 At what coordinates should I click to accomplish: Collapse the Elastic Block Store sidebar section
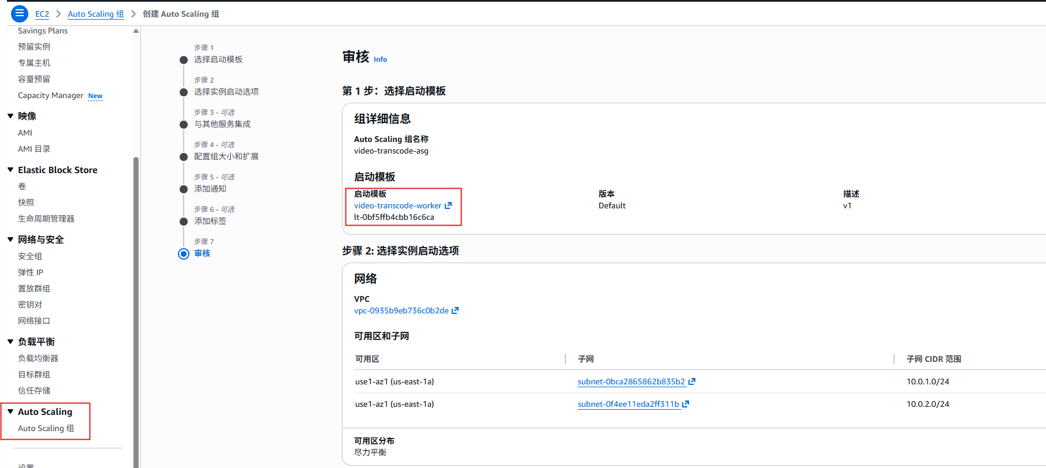click(x=10, y=170)
